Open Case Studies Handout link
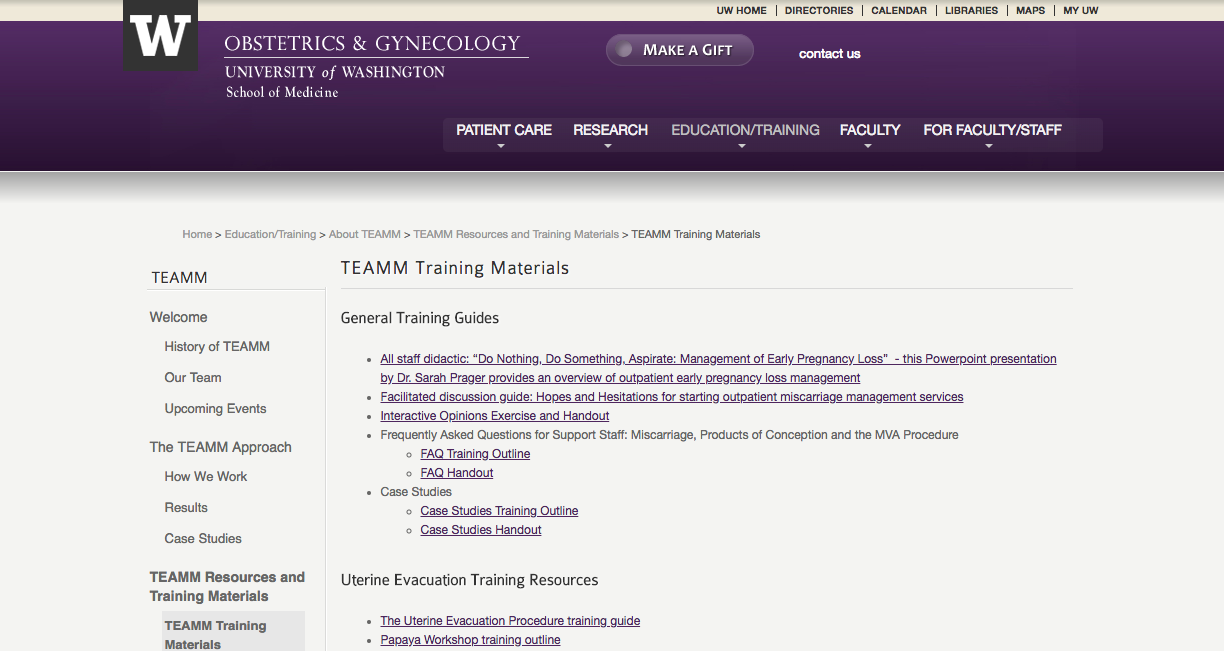This screenshot has width=1224, height=651. tap(481, 530)
